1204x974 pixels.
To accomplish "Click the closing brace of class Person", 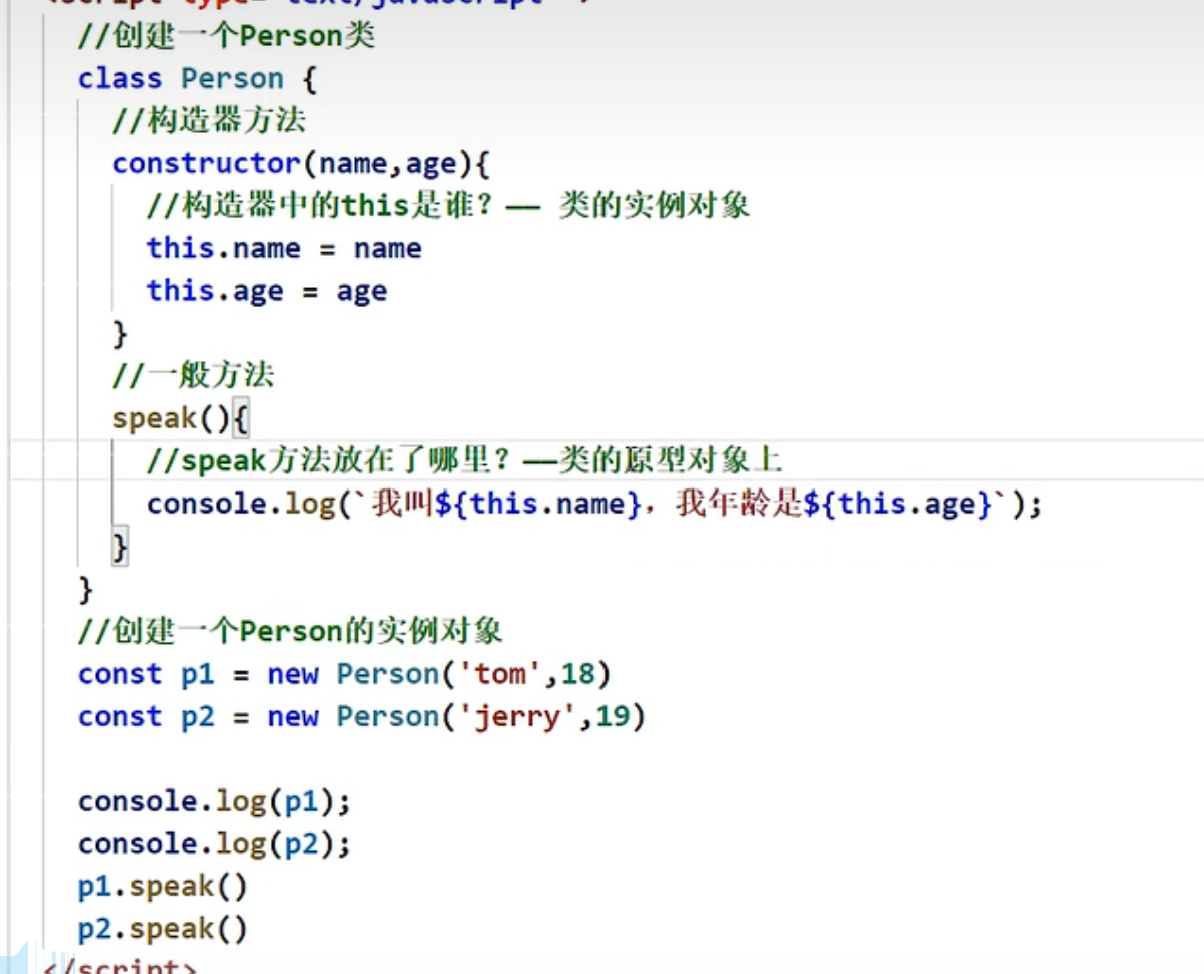I will (x=86, y=589).
